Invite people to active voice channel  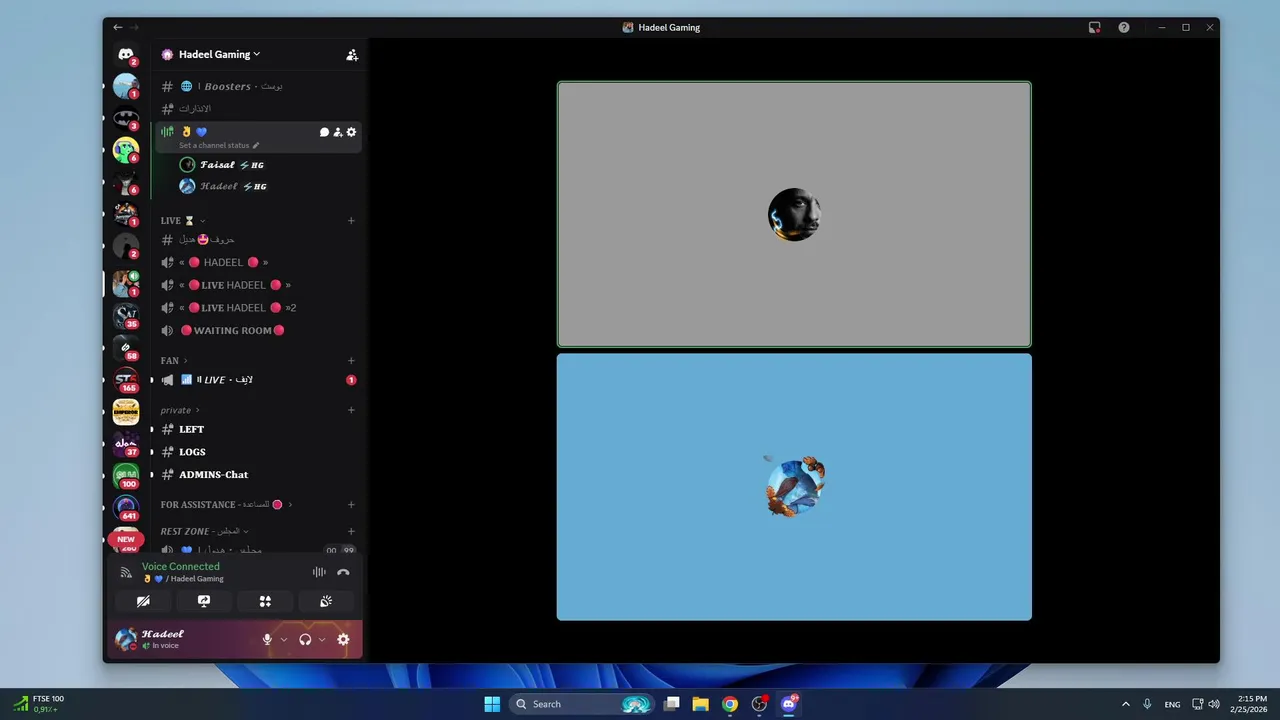click(338, 132)
